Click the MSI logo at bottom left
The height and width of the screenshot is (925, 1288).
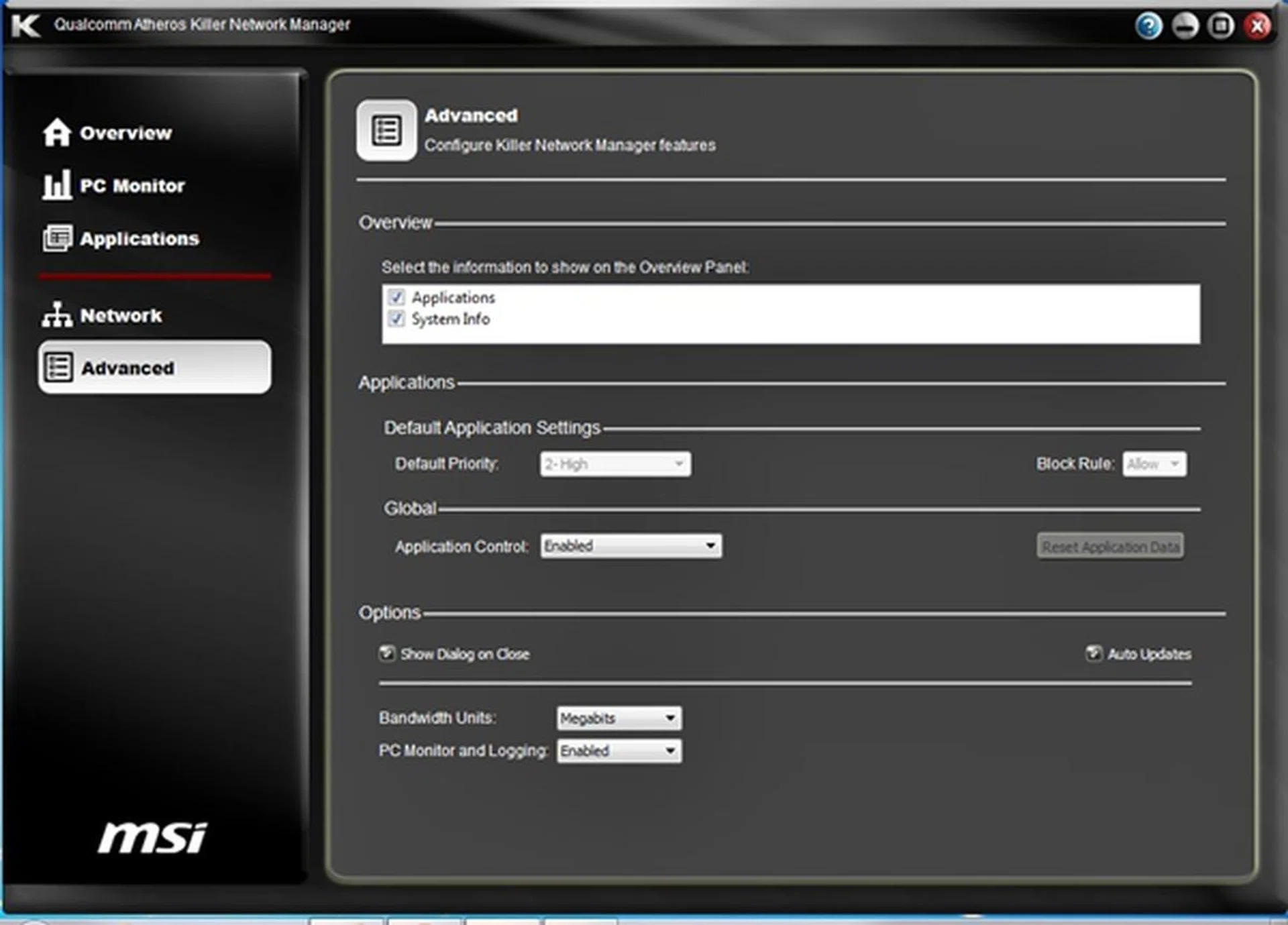coord(152,838)
